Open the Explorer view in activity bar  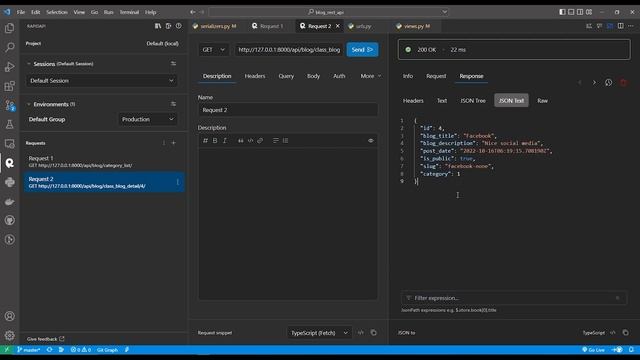[9, 28]
